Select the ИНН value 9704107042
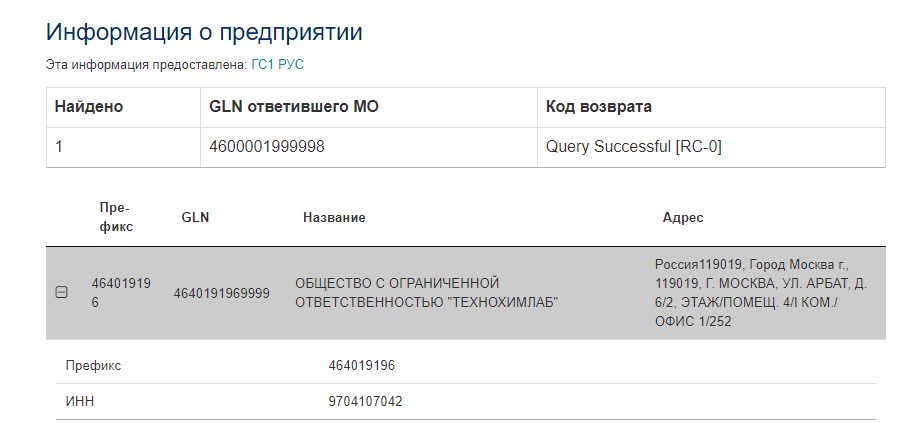906x423 pixels. (x=365, y=402)
